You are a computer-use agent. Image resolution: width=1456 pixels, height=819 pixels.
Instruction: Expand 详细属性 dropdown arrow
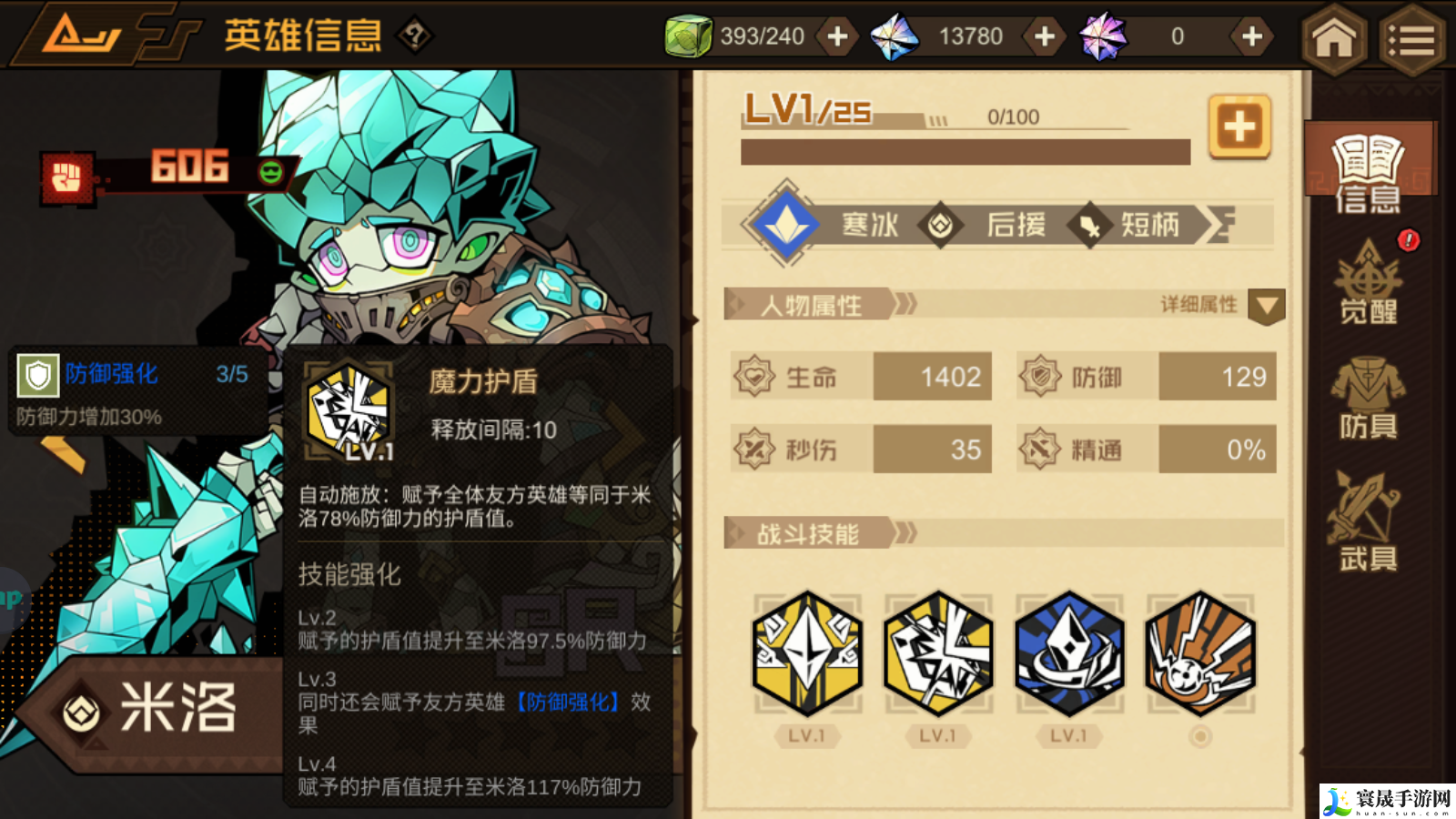[1267, 307]
